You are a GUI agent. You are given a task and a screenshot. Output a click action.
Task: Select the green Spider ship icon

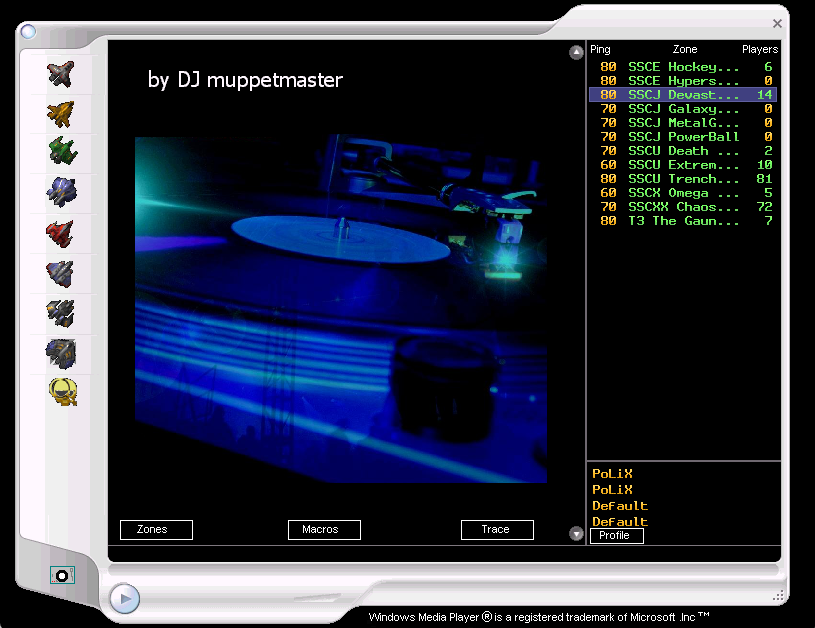pos(63,151)
